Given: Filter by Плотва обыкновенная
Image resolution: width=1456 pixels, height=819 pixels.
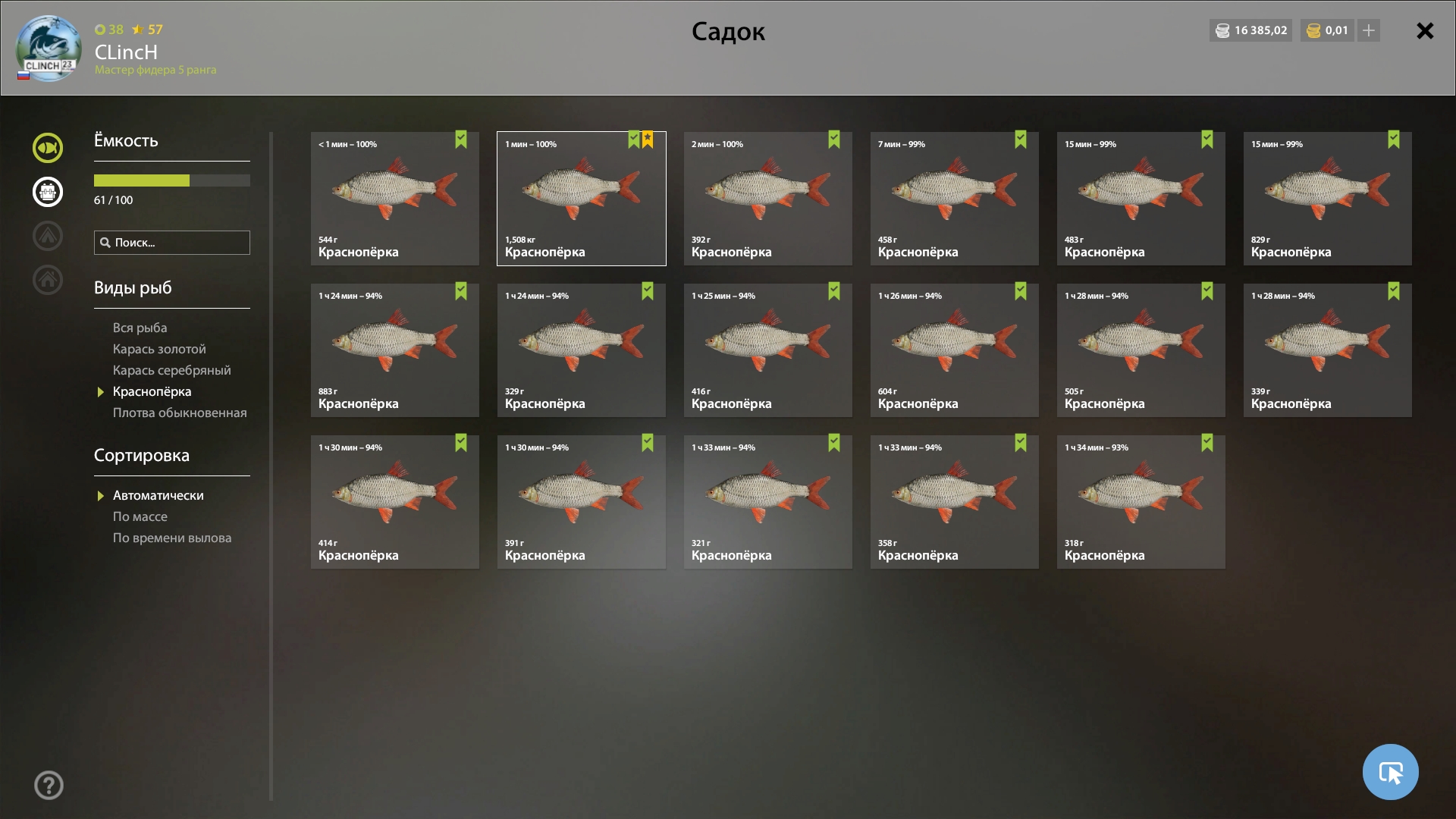Looking at the screenshot, I should (180, 413).
